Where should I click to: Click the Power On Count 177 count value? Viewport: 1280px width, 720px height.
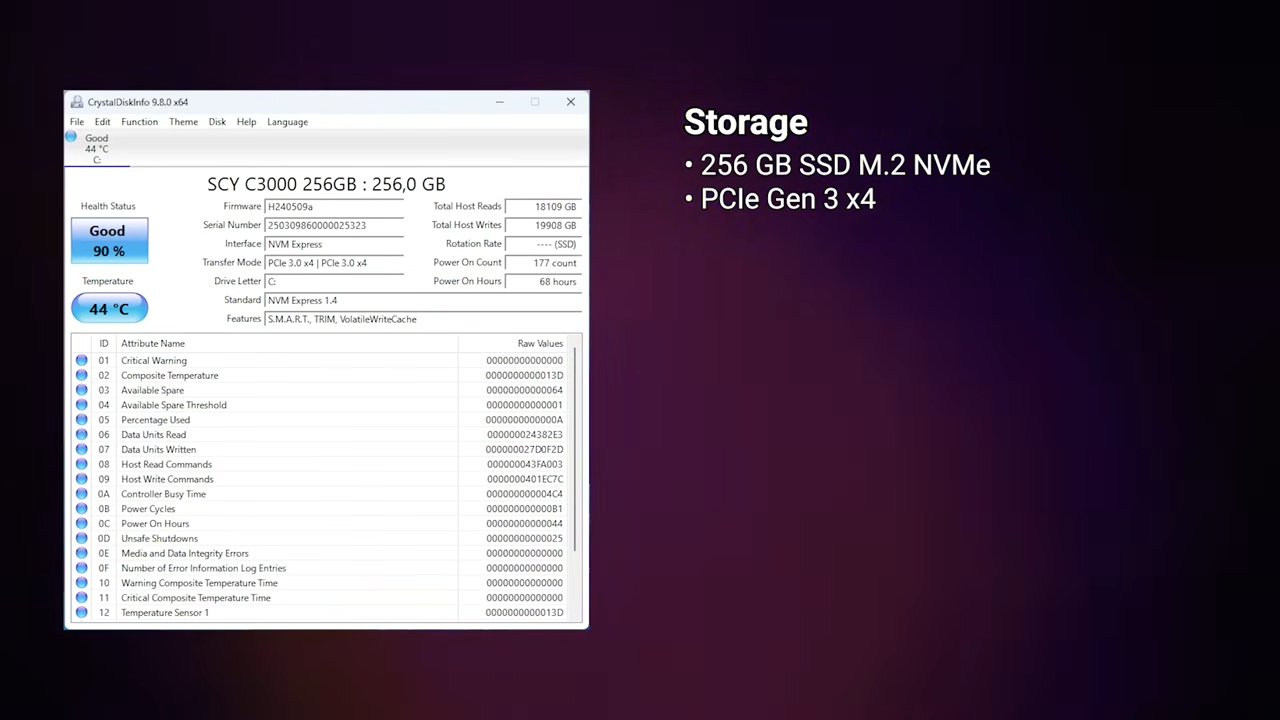coord(543,263)
